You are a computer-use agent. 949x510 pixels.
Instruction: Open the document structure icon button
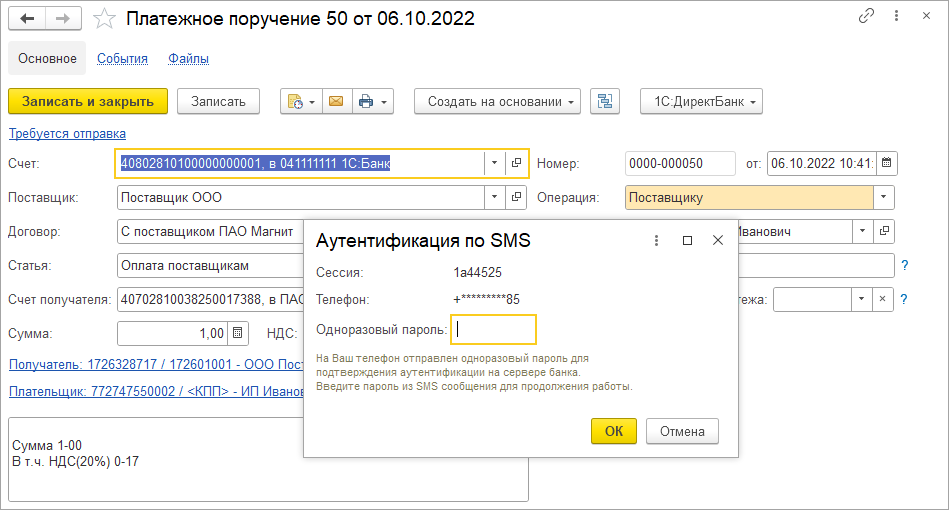tap(605, 101)
